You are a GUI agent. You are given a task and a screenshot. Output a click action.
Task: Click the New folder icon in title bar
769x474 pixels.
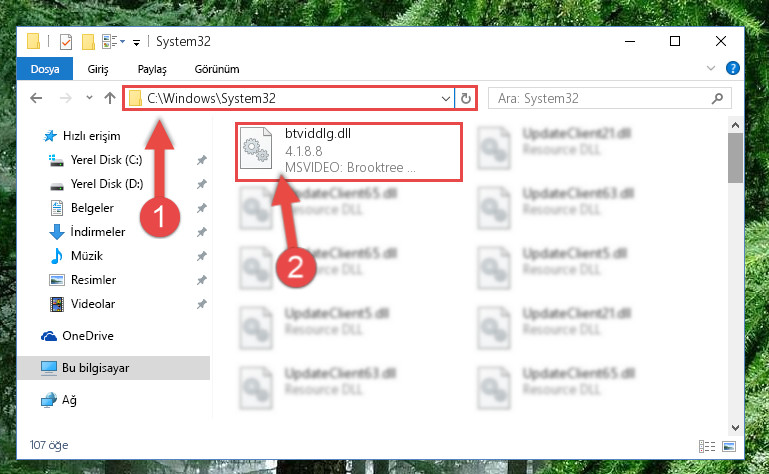pos(88,42)
